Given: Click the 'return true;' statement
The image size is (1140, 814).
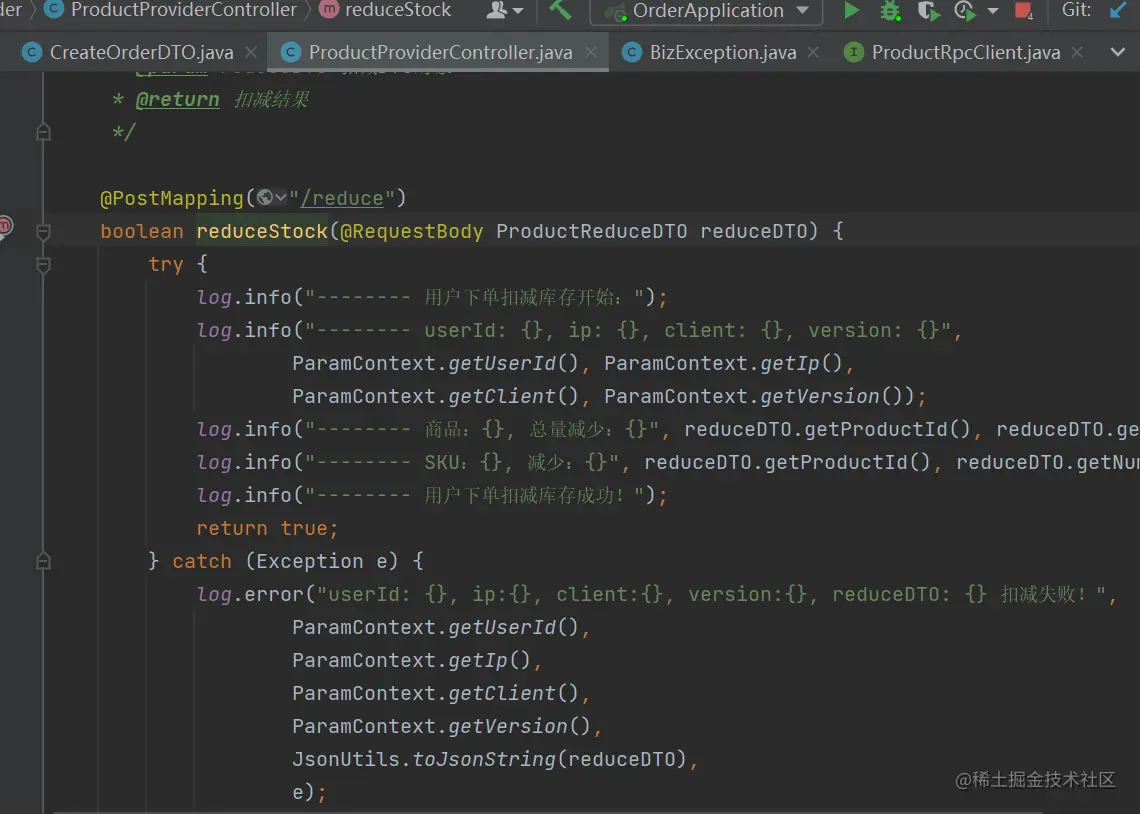Looking at the screenshot, I should (x=267, y=528).
